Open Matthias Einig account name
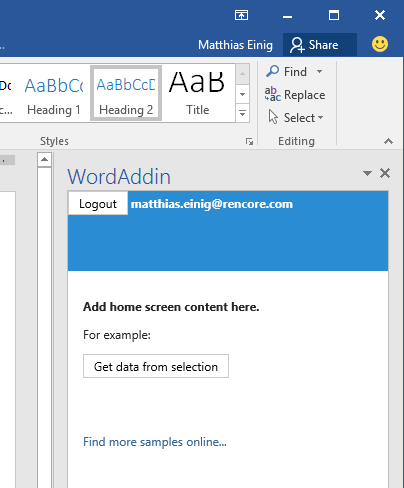 (235, 45)
